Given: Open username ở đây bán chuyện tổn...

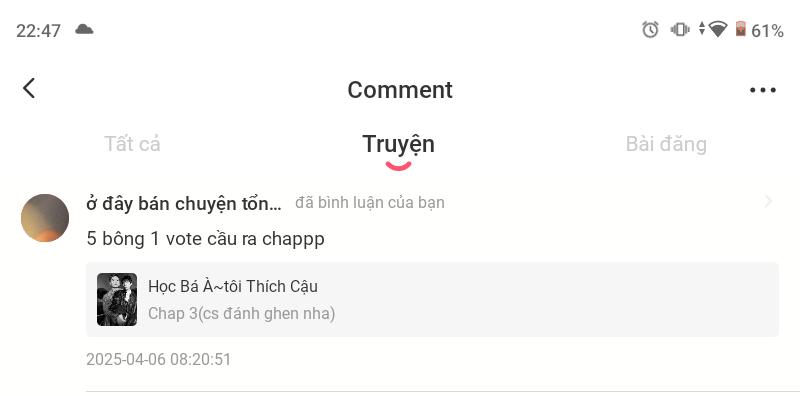Looking at the screenshot, I should tap(184, 204).
